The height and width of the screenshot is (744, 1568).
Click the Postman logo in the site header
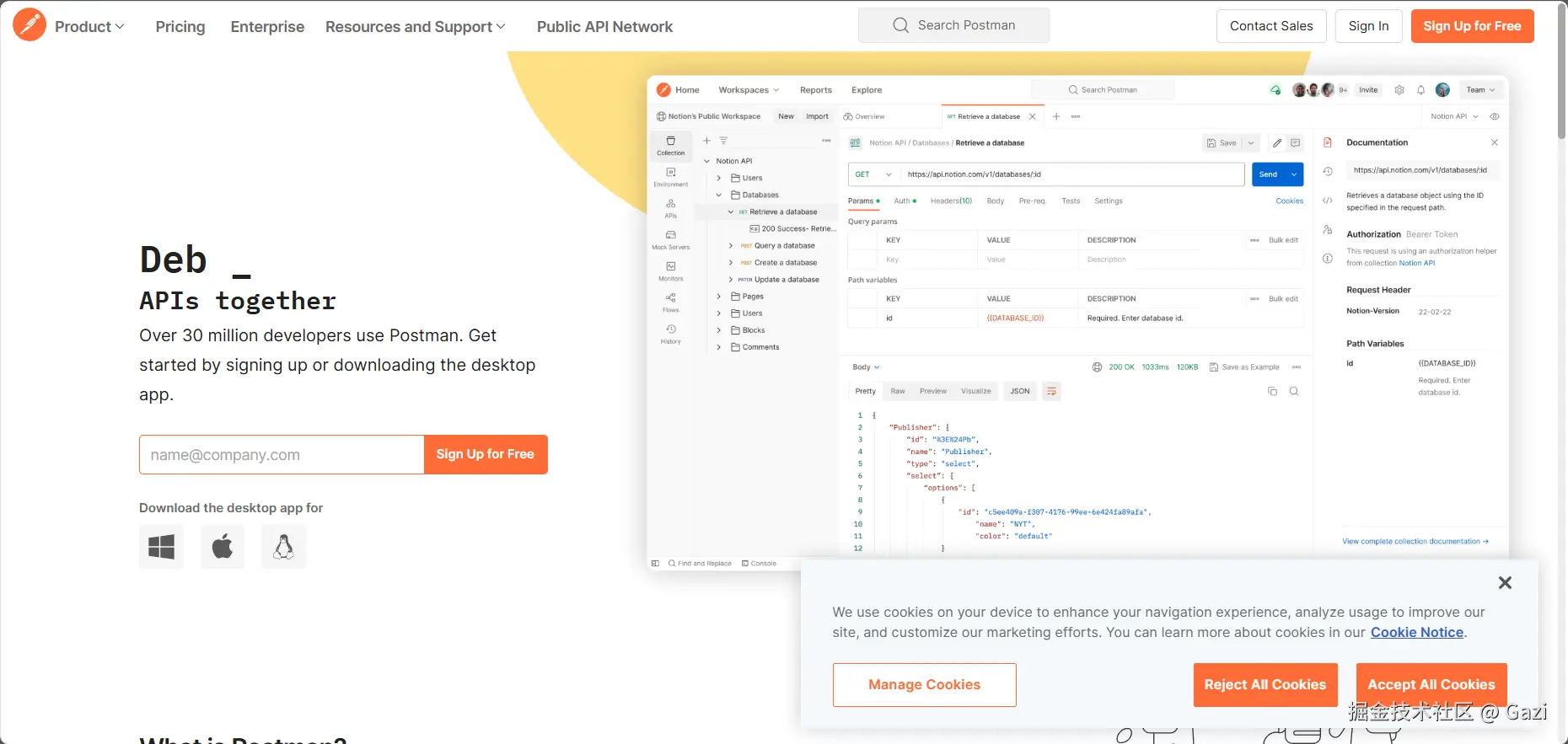30,25
